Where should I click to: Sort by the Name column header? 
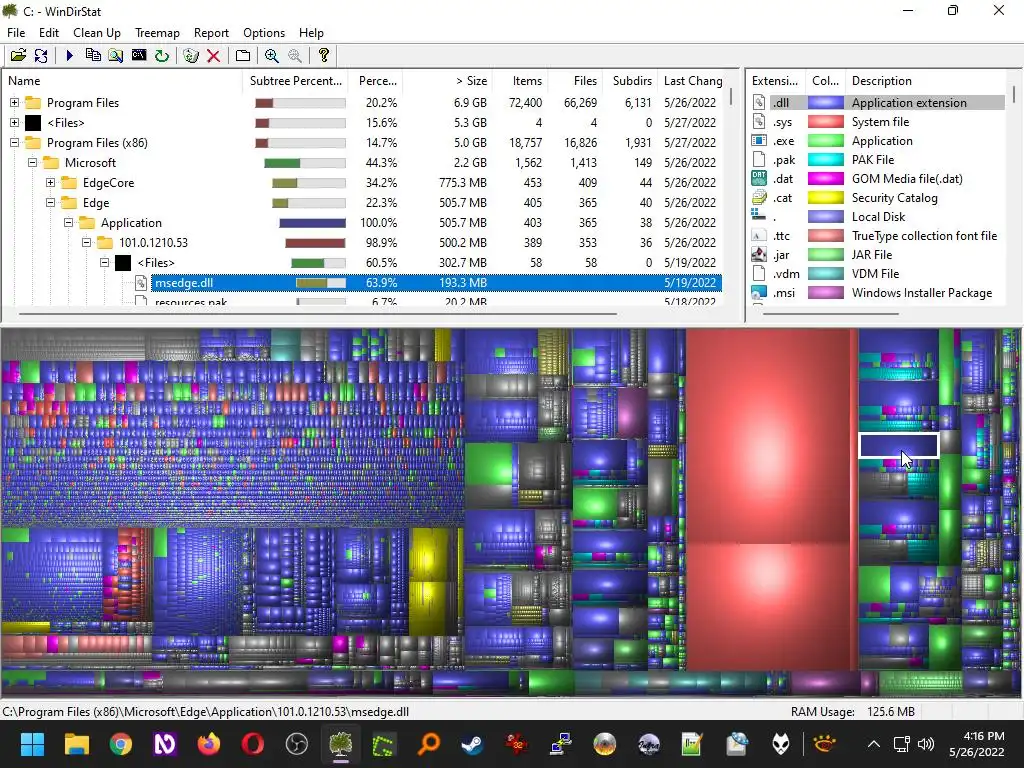pos(123,81)
